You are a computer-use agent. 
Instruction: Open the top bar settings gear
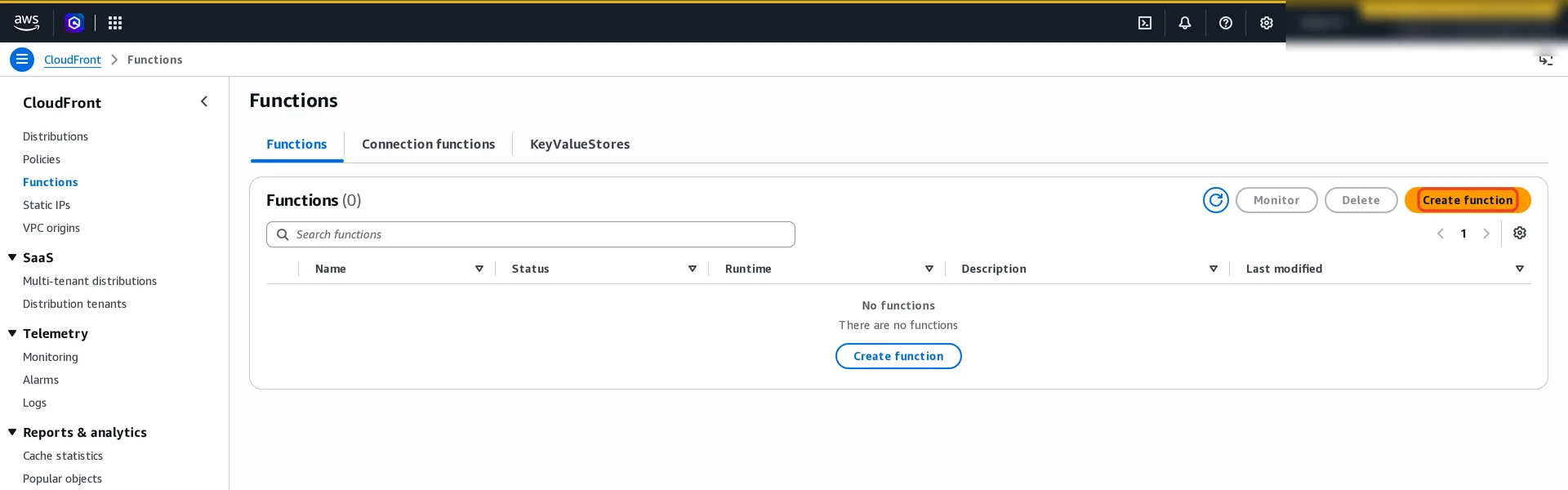[x=1267, y=23]
